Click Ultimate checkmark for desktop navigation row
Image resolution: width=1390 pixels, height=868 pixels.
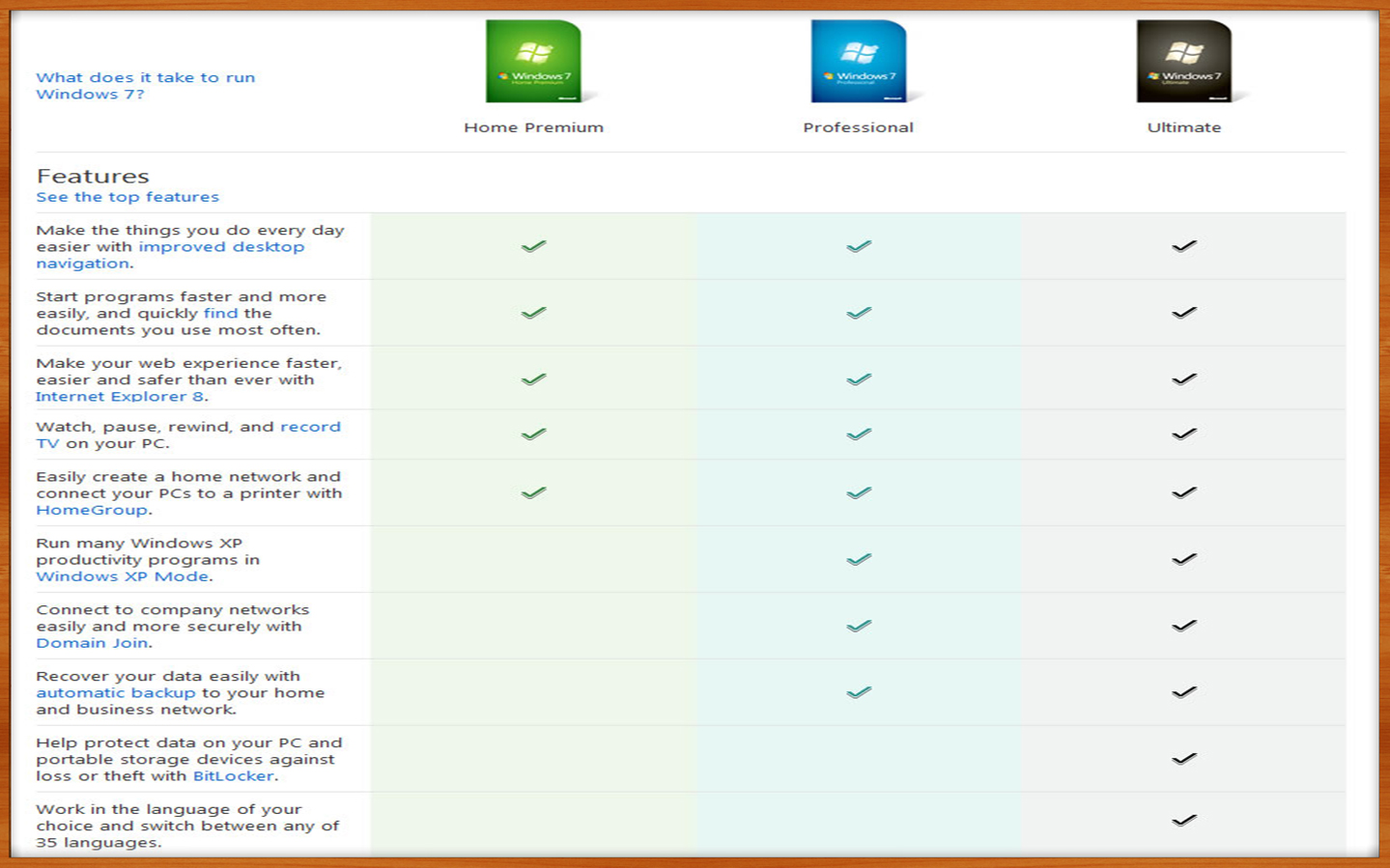1184,246
